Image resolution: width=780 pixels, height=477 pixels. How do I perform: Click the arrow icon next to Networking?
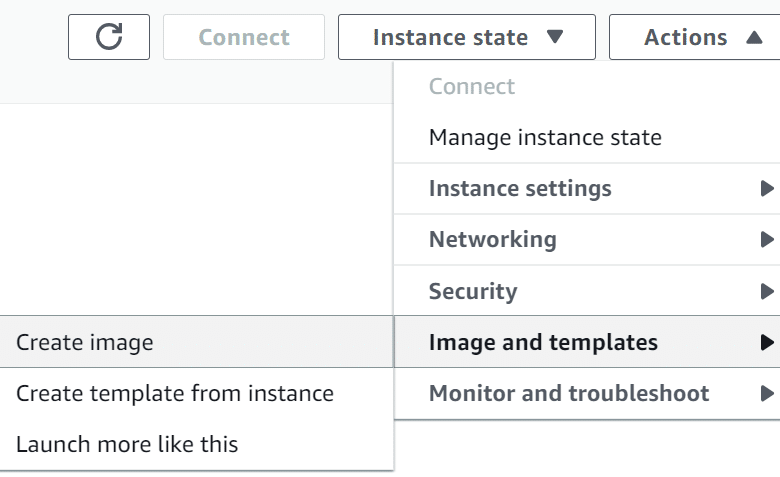point(767,240)
